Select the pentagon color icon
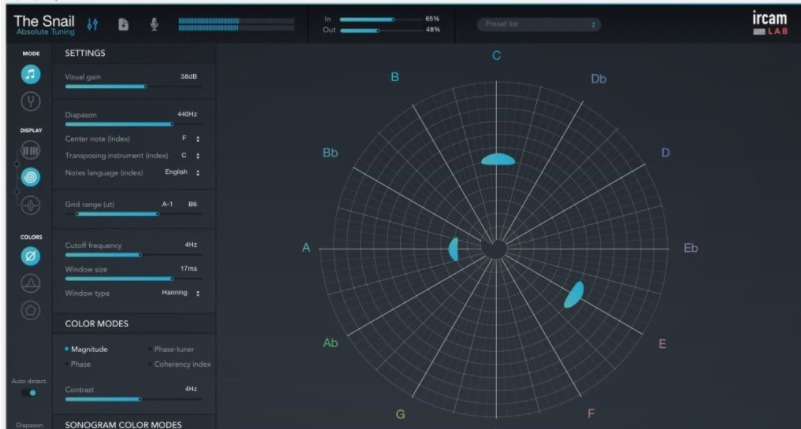 (31, 310)
